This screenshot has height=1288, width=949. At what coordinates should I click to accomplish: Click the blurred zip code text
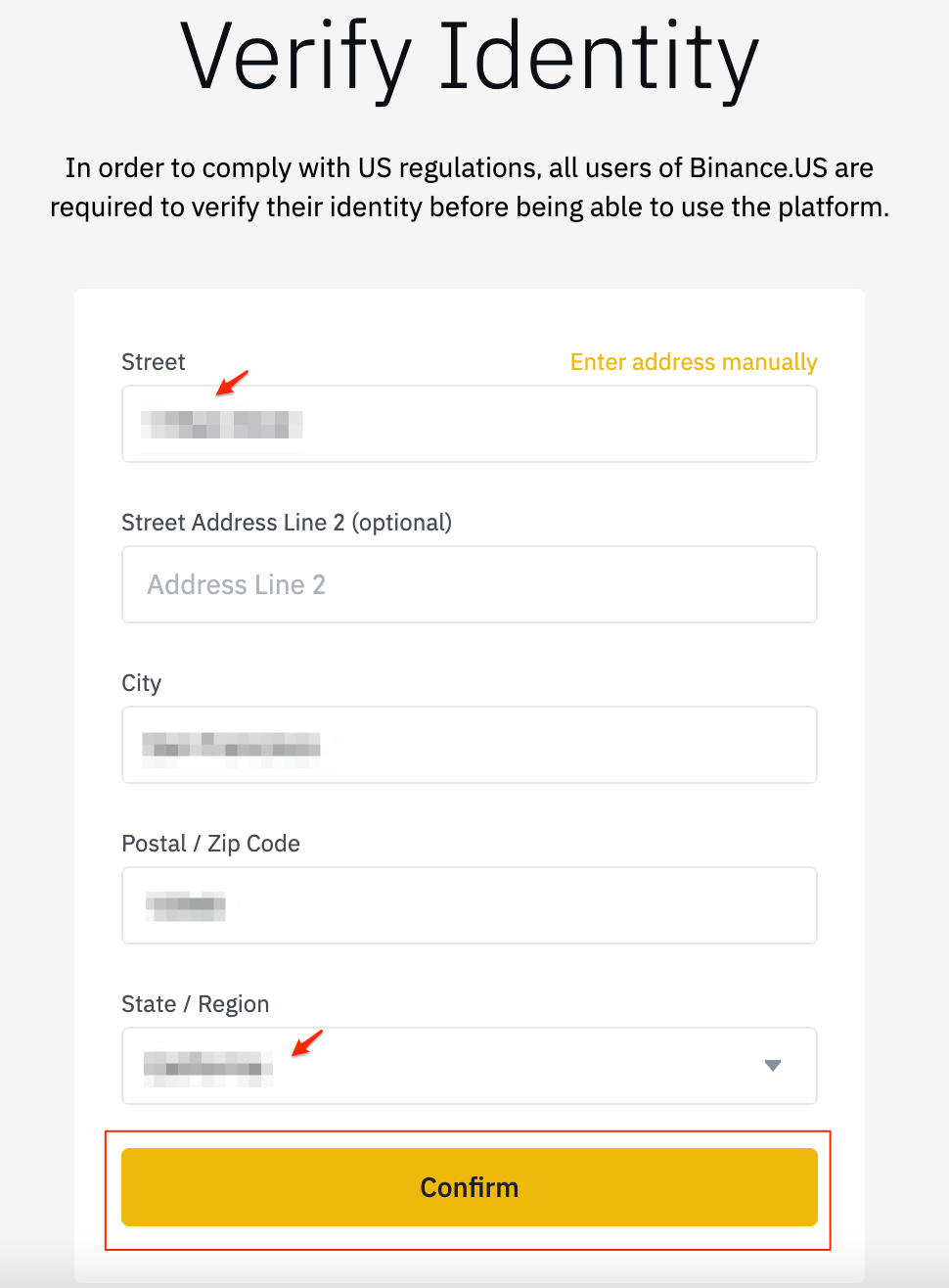[x=186, y=906]
